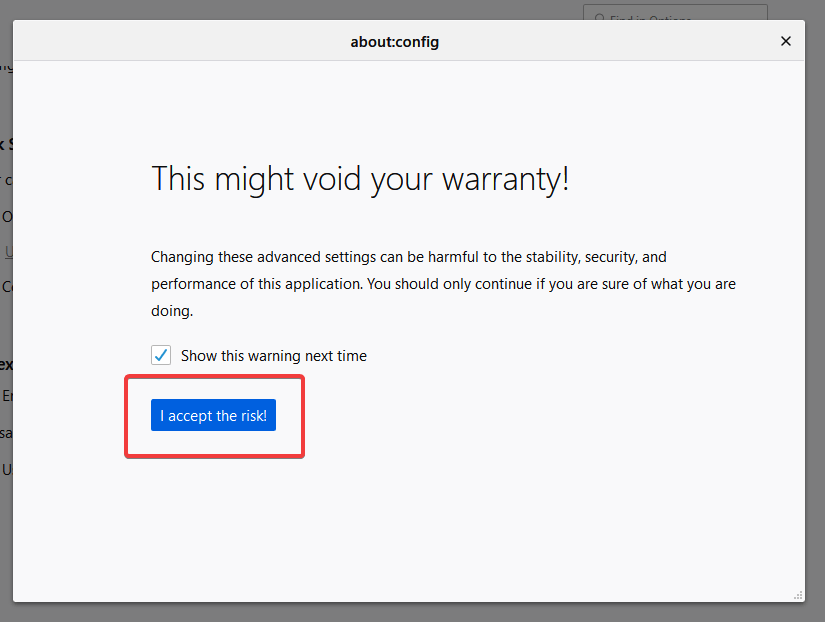Click the word 'doing.' ending the warning paragraph
Viewport: 825px width, 622px height.
click(171, 311)
